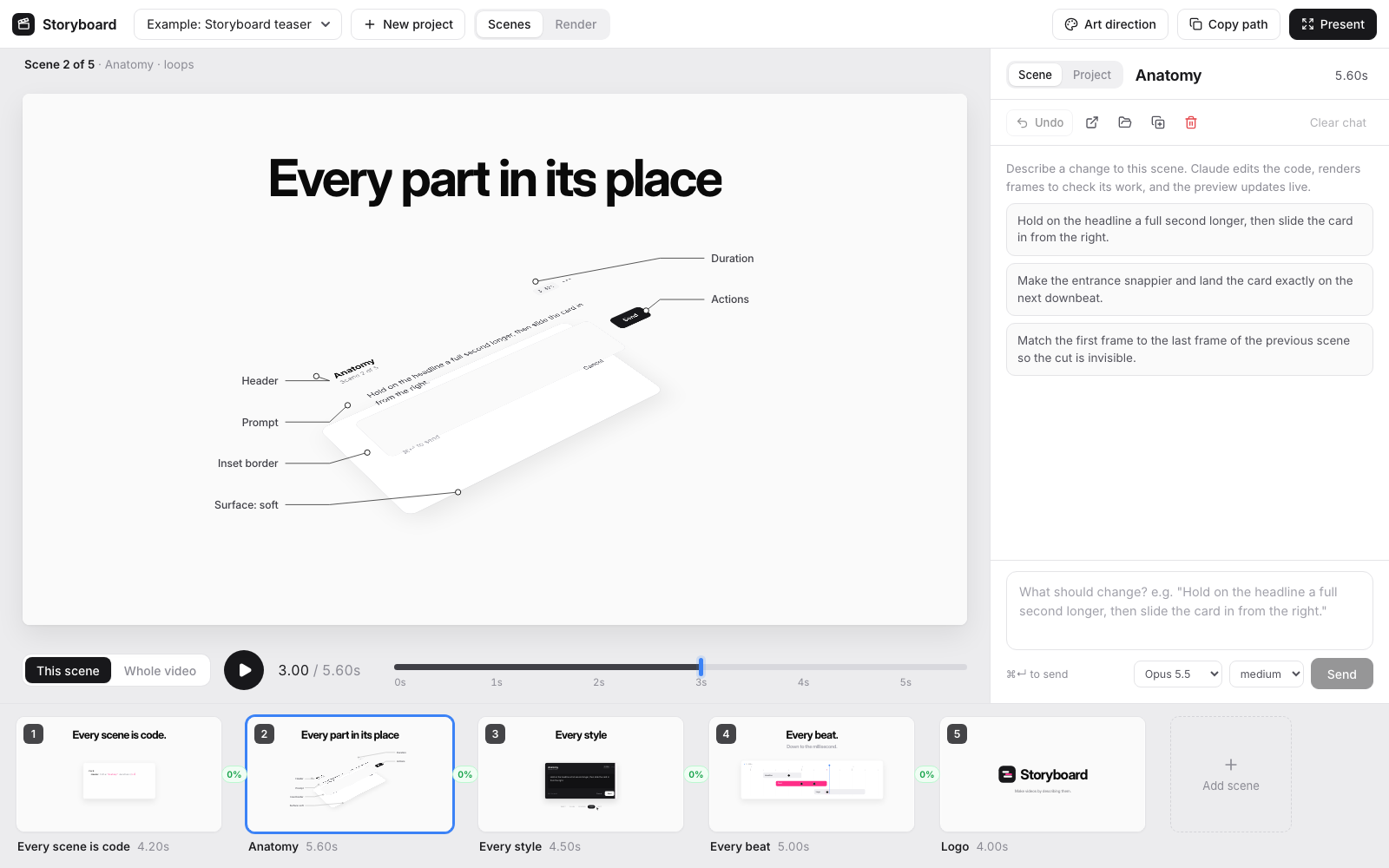
Task: Click the open folder icon in scene toolbar
Action: (x=1125, y=122)
